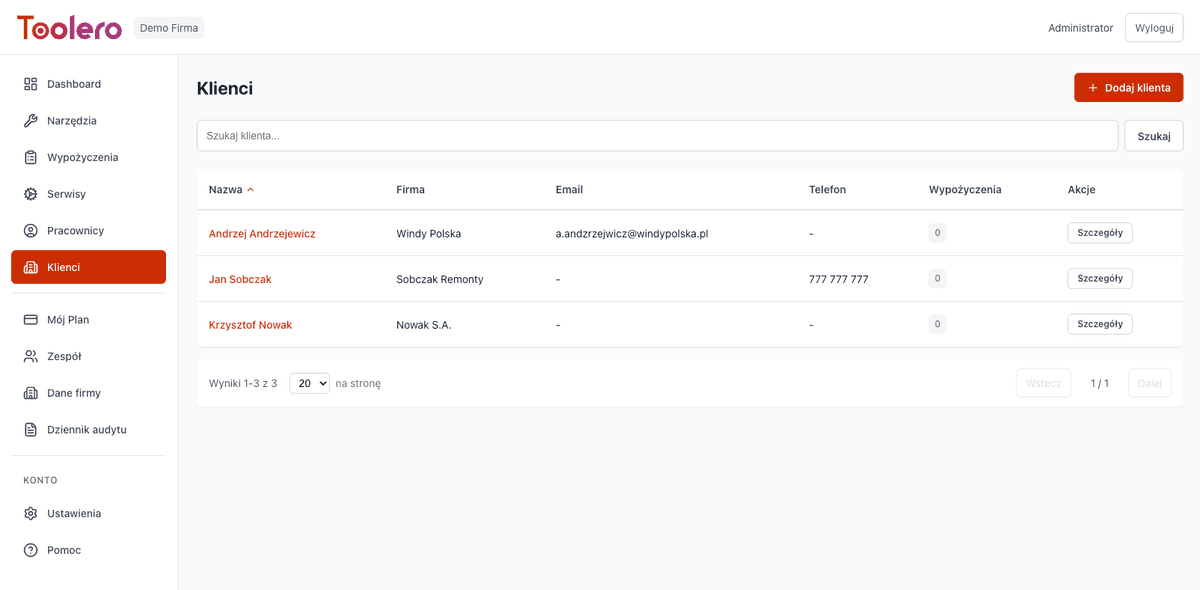Open the Krzysztof Nowak client link
1200x590 pixels.
point(251,324)
